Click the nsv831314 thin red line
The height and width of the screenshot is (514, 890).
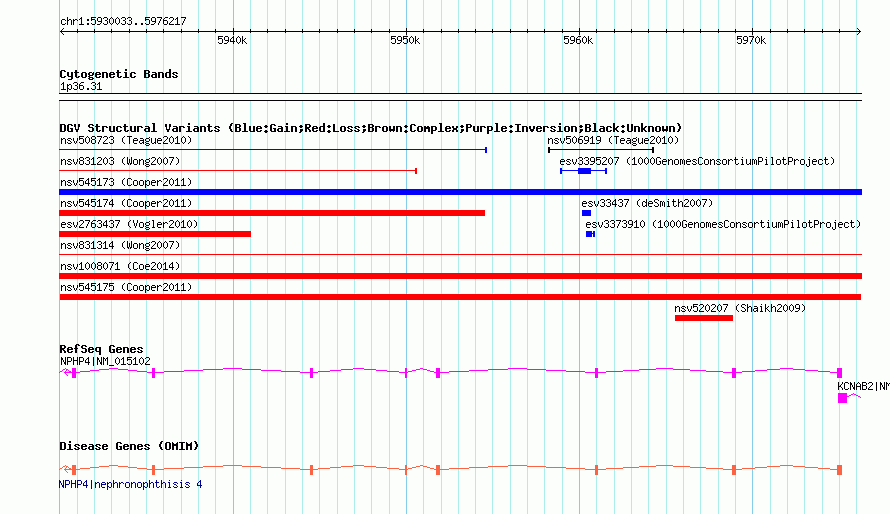click(460, 255)
